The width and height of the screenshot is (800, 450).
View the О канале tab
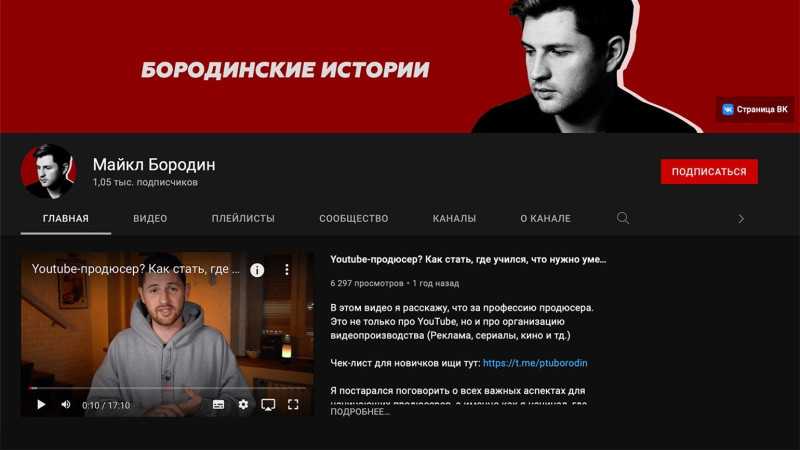point(545,218)
